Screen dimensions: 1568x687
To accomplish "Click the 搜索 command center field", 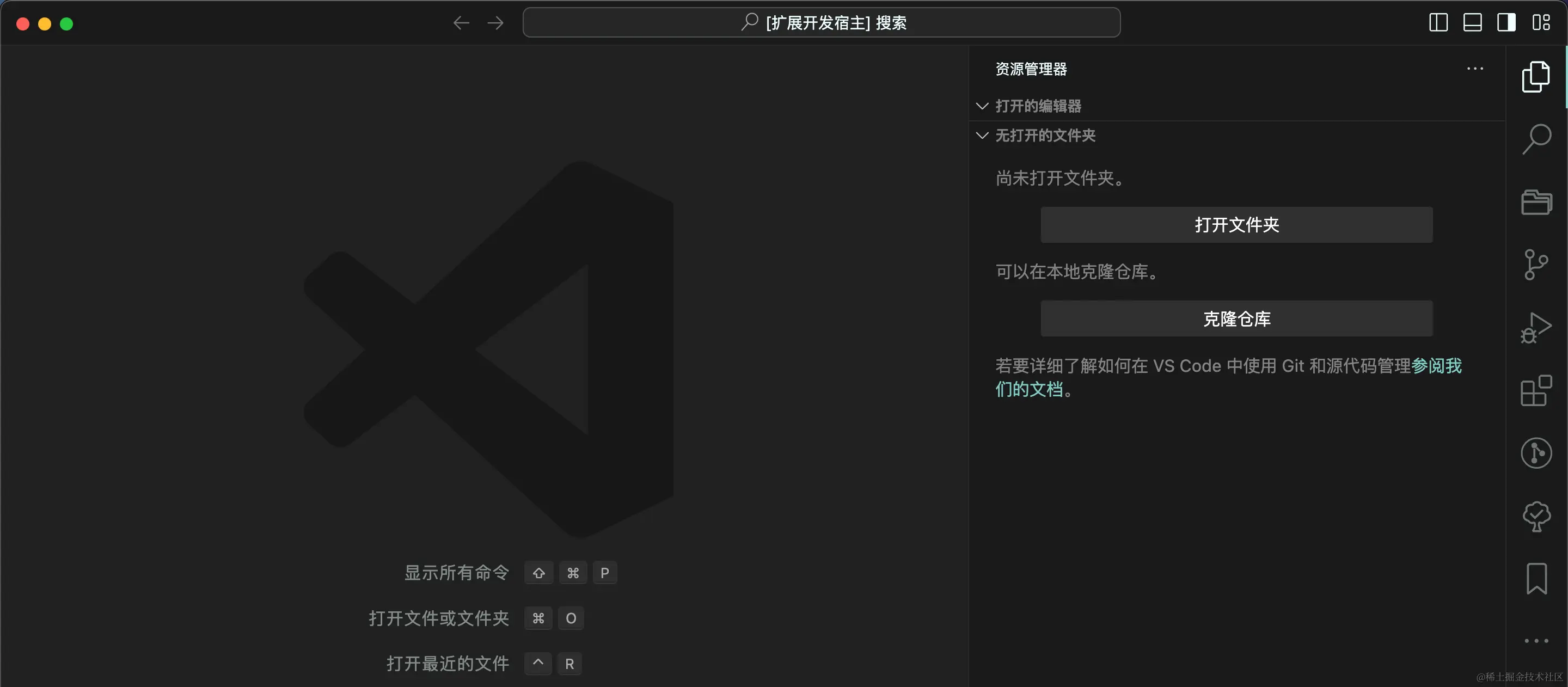I will coord(820,23).
